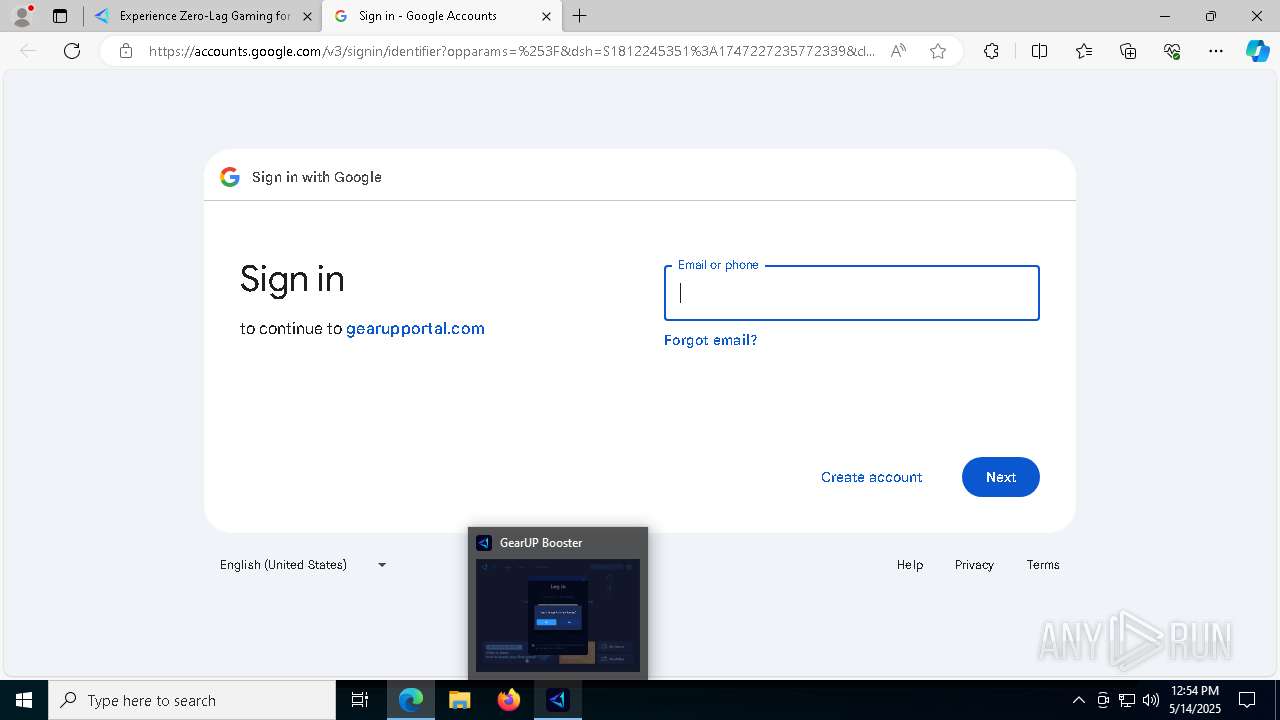Open gearupportal.com link
1280x720 pixels.
pyautogui.click(x=415, y=328)
